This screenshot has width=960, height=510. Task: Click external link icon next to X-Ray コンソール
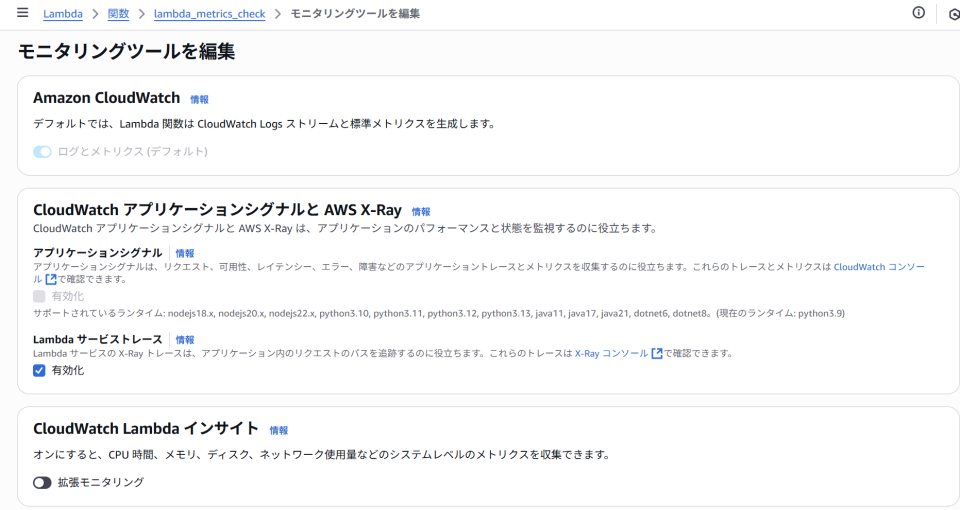[657, 353]
